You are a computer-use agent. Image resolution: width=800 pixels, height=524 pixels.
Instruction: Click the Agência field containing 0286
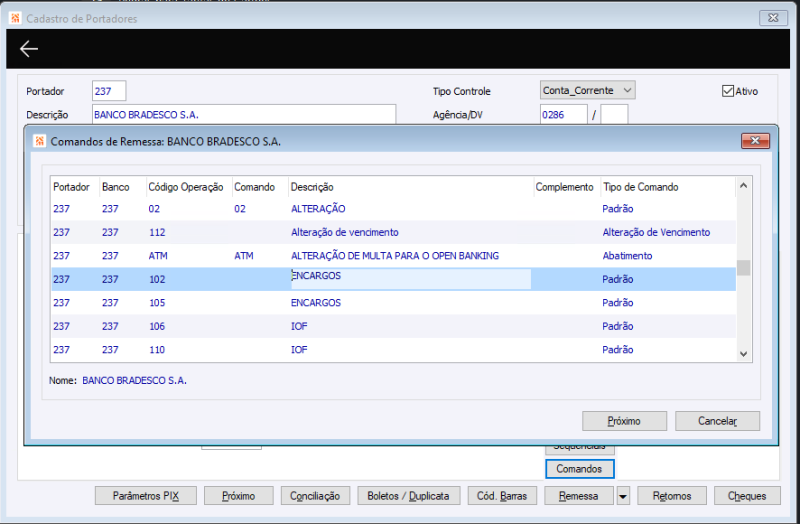point(563,114)
